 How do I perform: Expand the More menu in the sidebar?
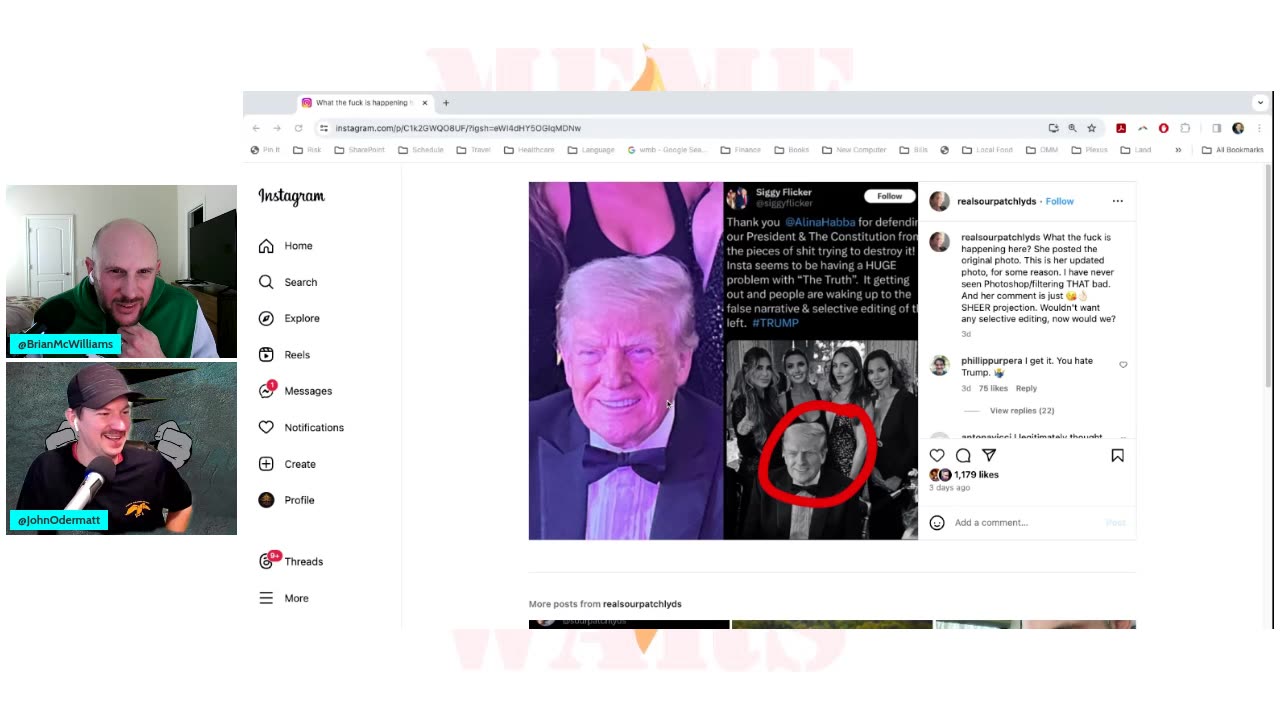click(283, 598)
